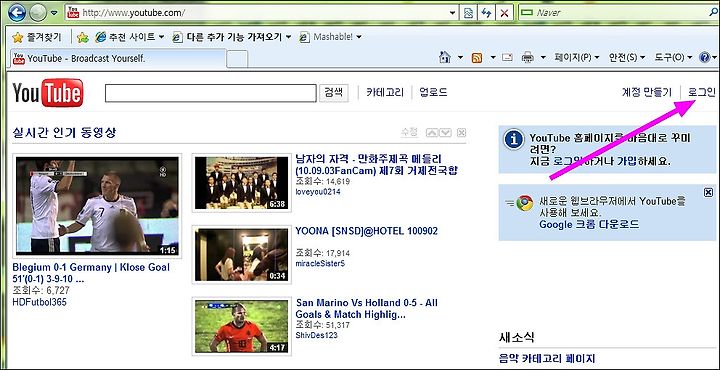This screenshot has width=720, height=370.
Task: Click the YouTube logo
Action: (x=48, y=93)
